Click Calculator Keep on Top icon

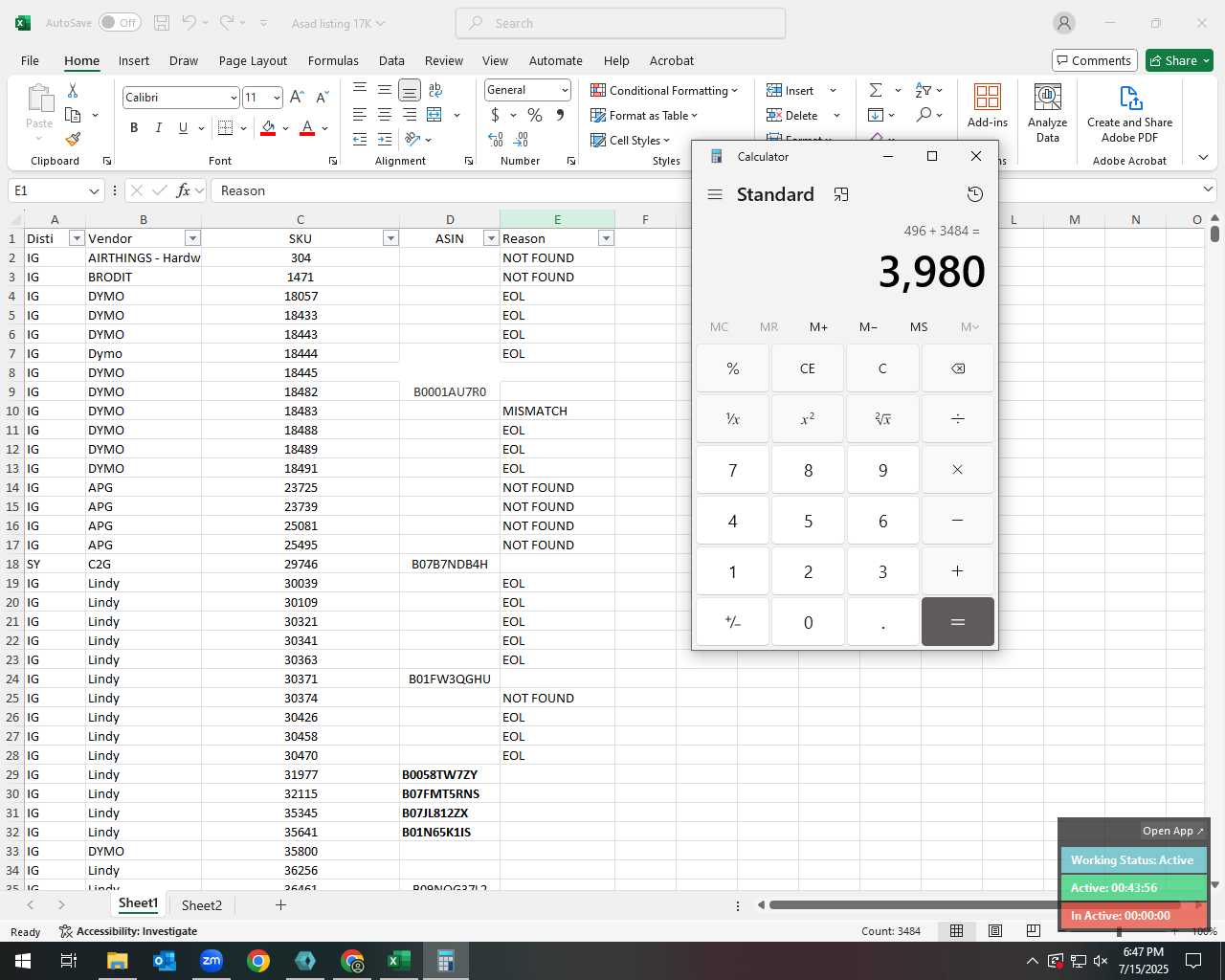coord(841,194)
